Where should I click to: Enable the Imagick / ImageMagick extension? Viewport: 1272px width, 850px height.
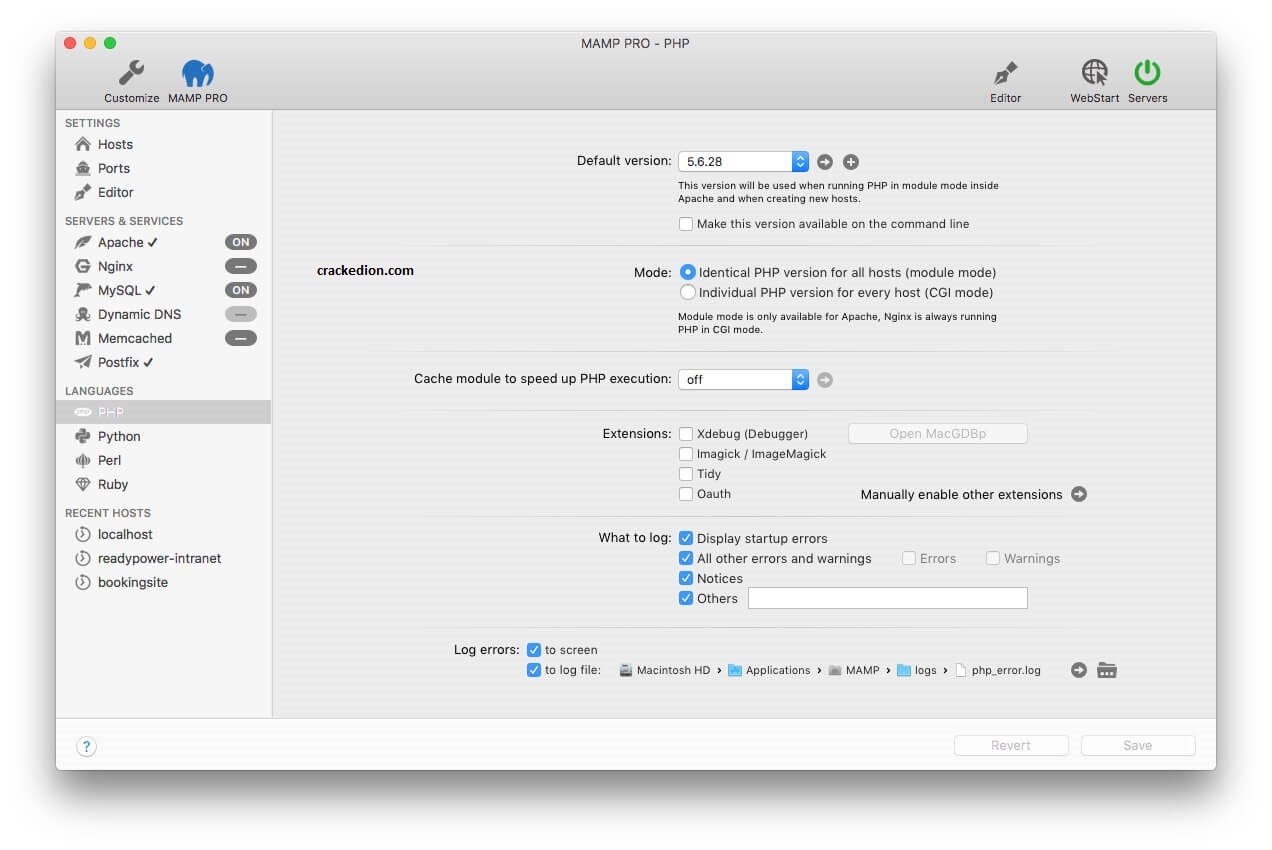pos(686,454)
